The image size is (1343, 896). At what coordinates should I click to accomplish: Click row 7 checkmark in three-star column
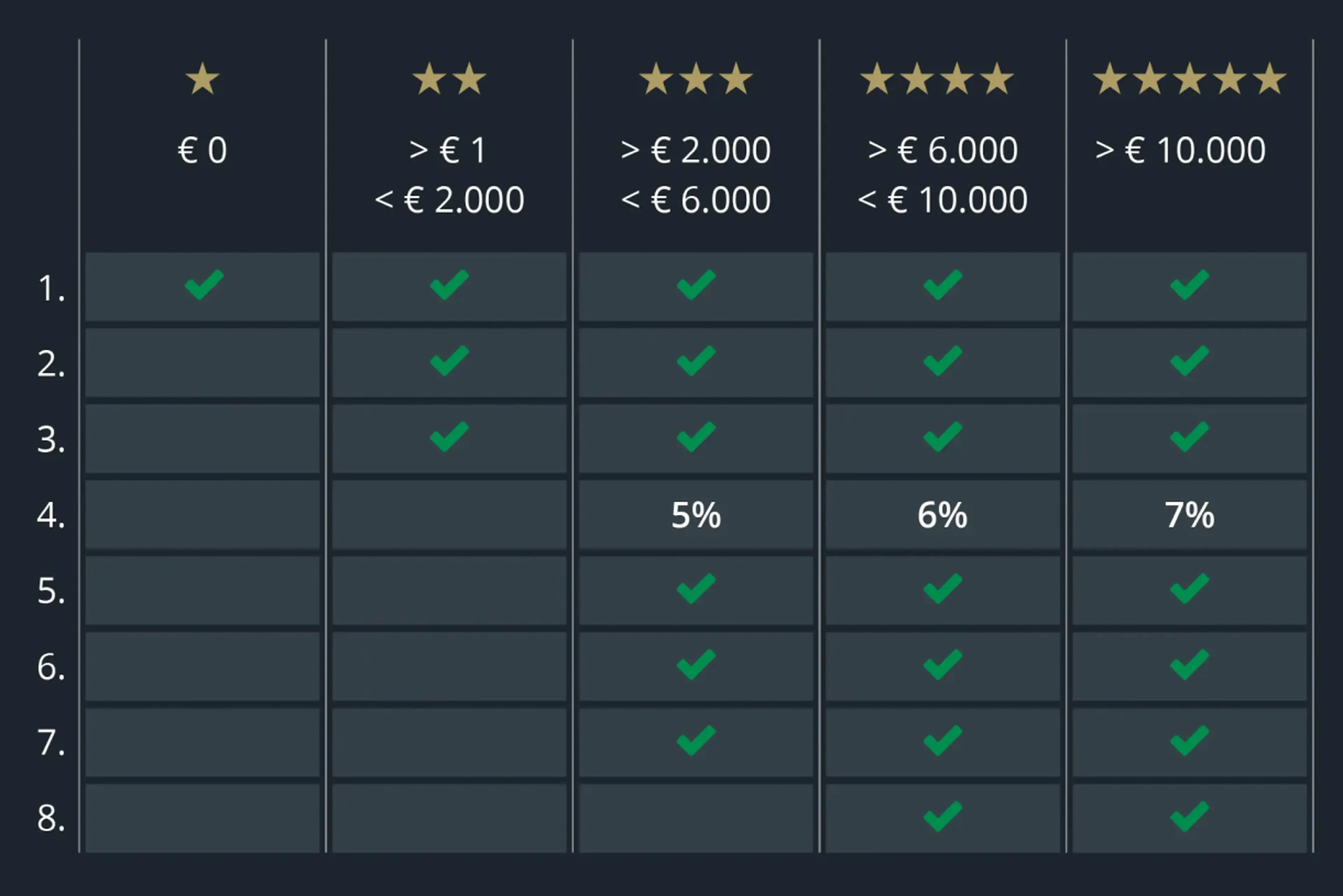696,741
